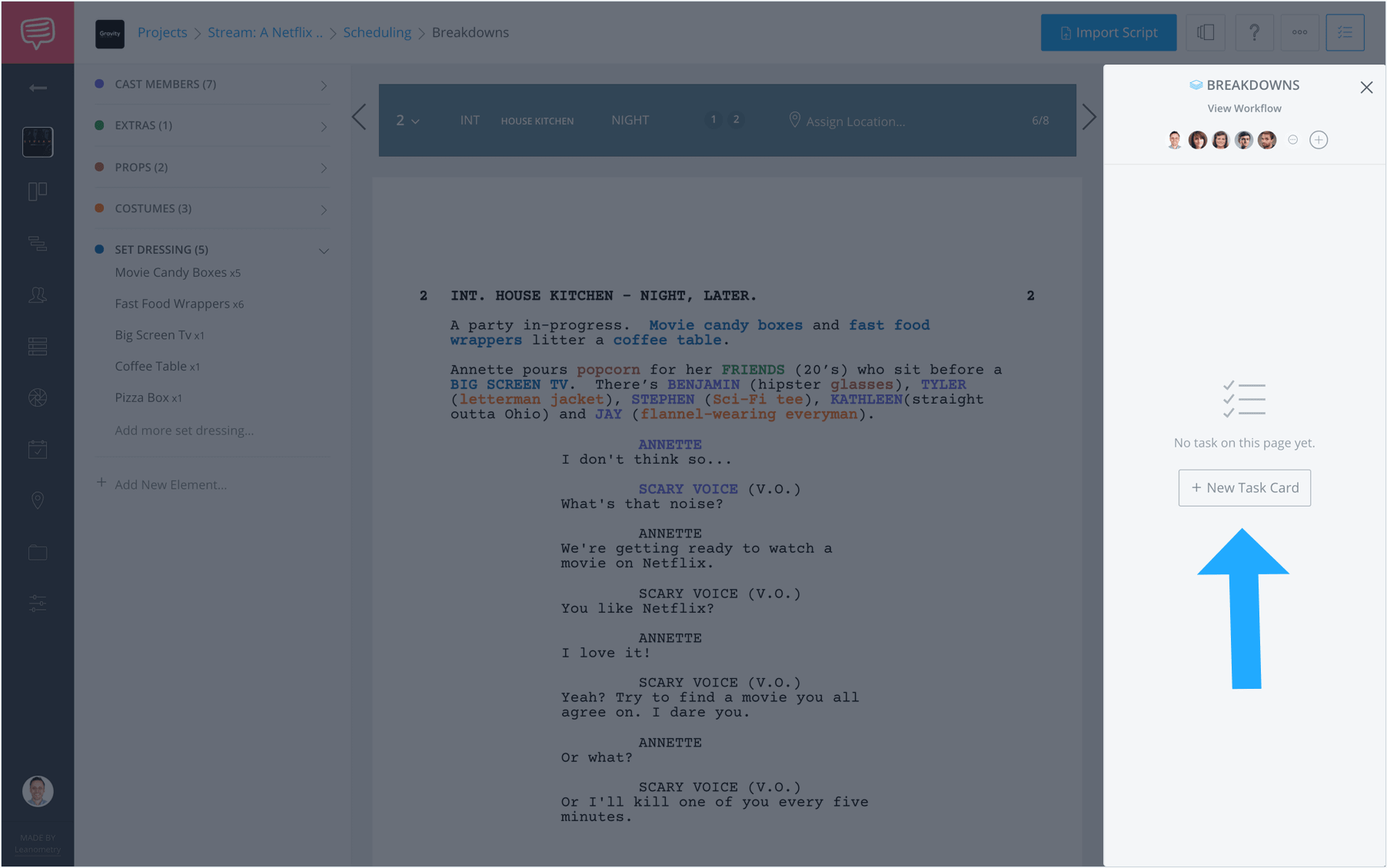Open the stripboard columns icon in sidebar
The image size is (1387, 868).
(x=38, y=191)
